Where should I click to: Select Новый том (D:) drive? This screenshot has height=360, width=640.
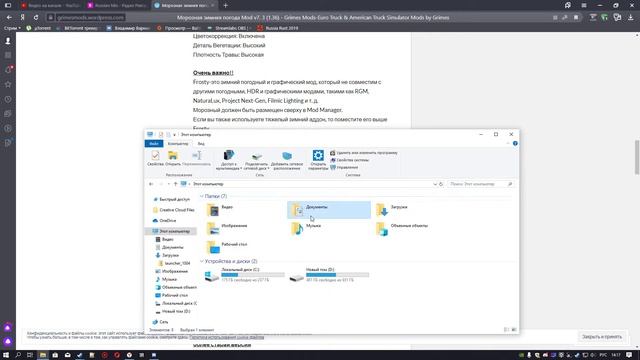tap(329, 275)
